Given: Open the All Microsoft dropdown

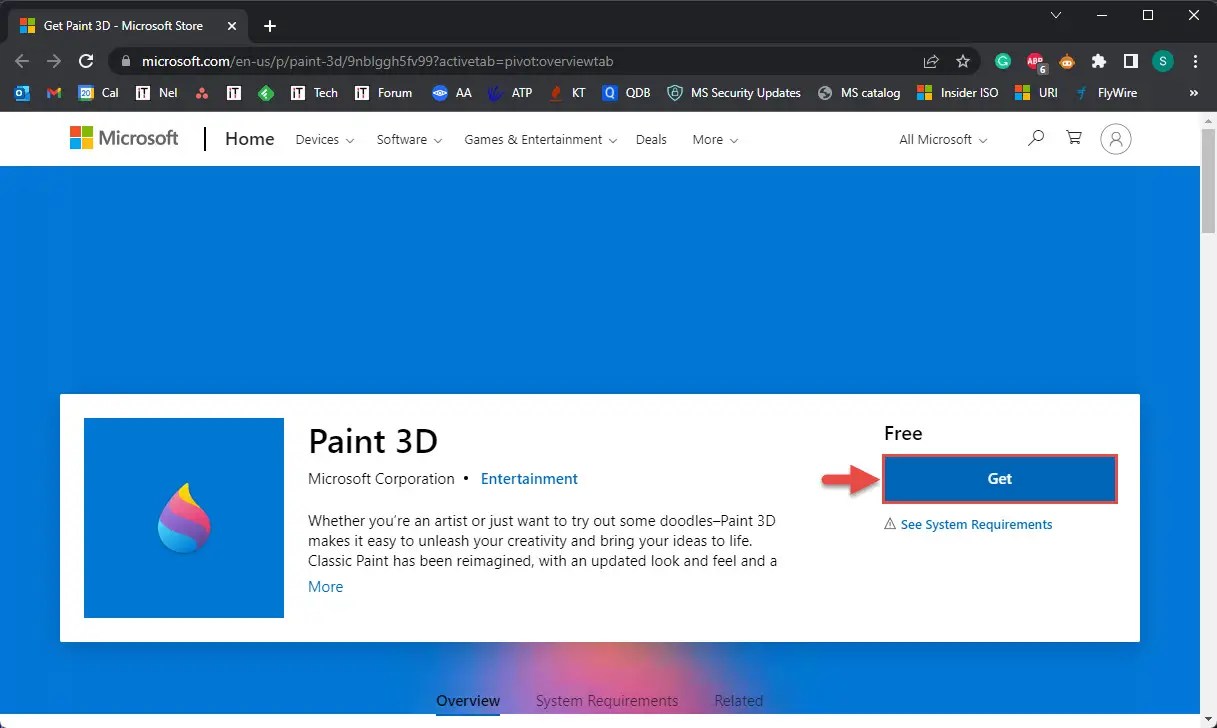Looking at the screenshot, I should point(940,140).
